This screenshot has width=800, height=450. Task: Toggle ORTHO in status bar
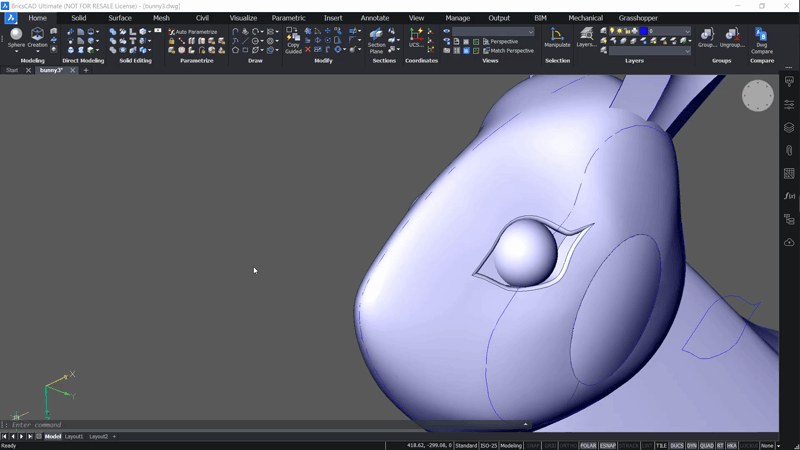tap(568, 446)
